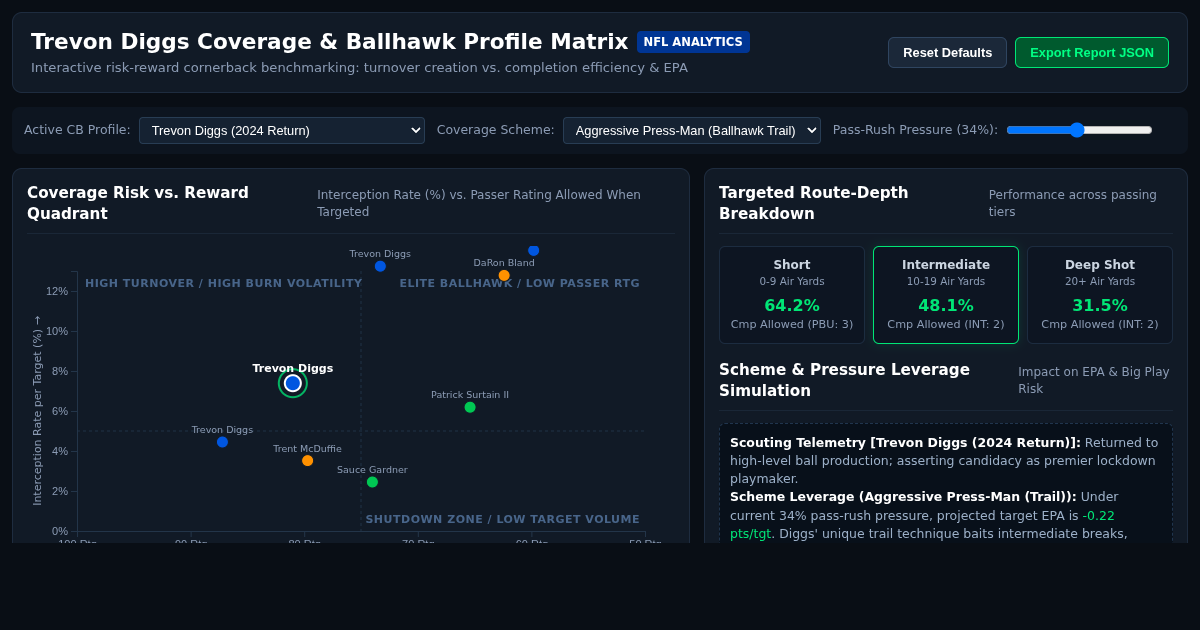
Task: Click the High Turnover / High Burn Volatility label
Action: point(224,284)
